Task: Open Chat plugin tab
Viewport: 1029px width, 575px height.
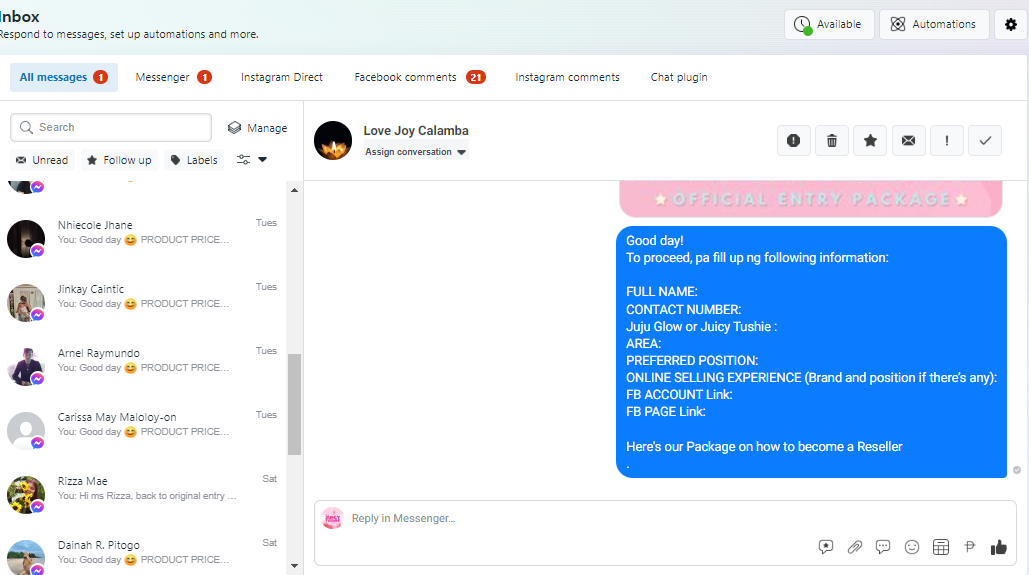Action: [679, 77]
